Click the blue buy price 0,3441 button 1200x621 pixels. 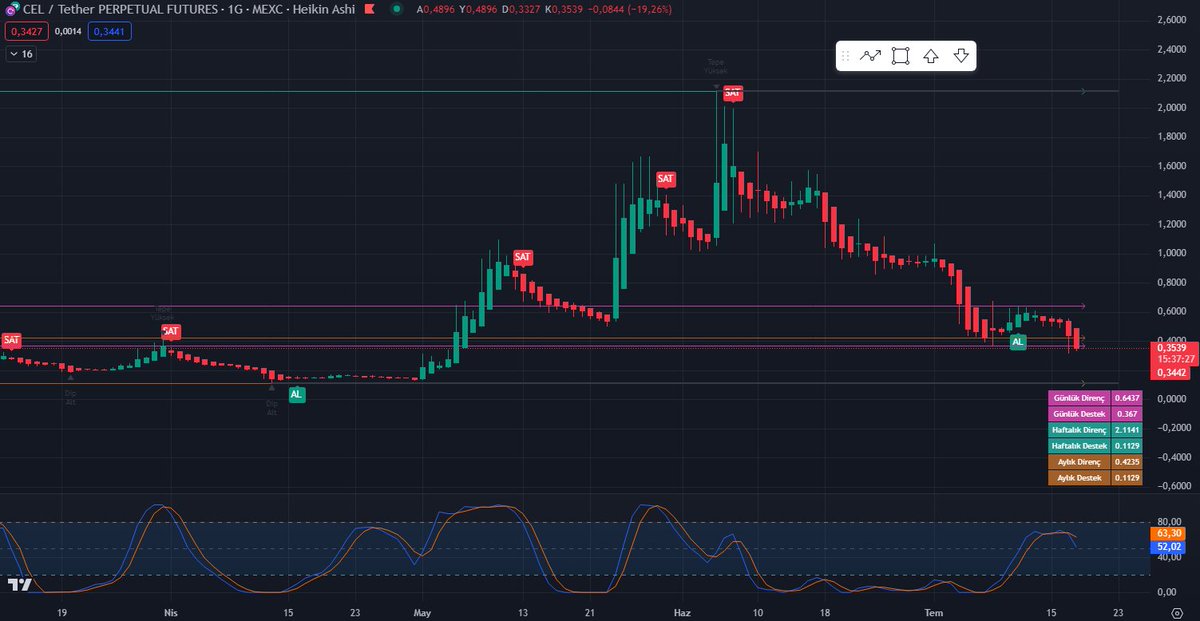(111, 32)
